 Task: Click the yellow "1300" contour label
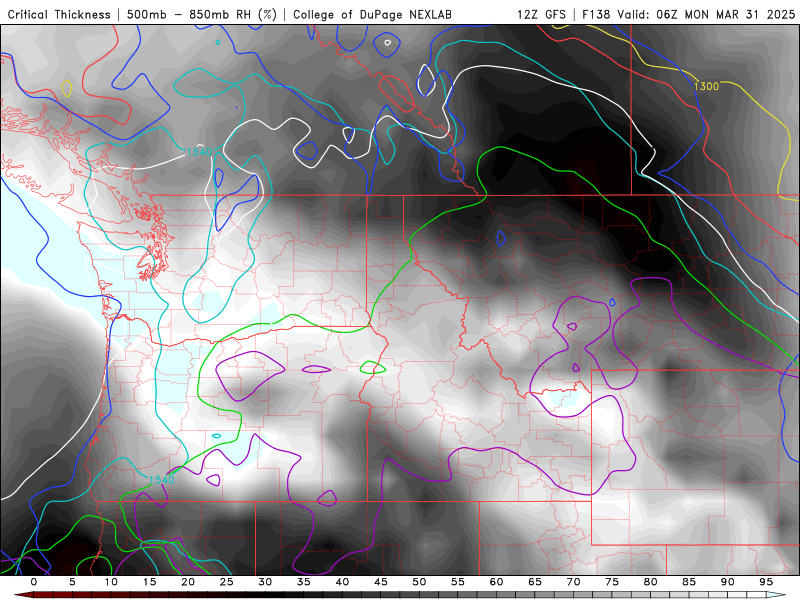(x=706, y=86)
